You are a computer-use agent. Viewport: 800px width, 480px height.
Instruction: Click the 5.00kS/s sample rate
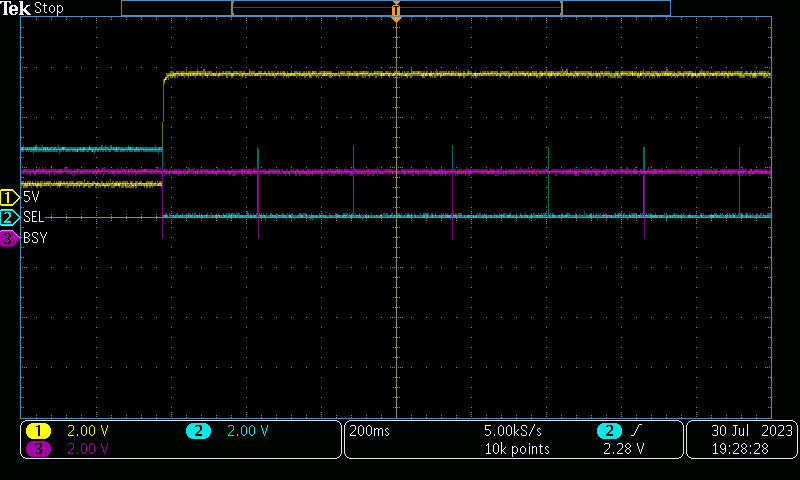[x=513, y=431]
